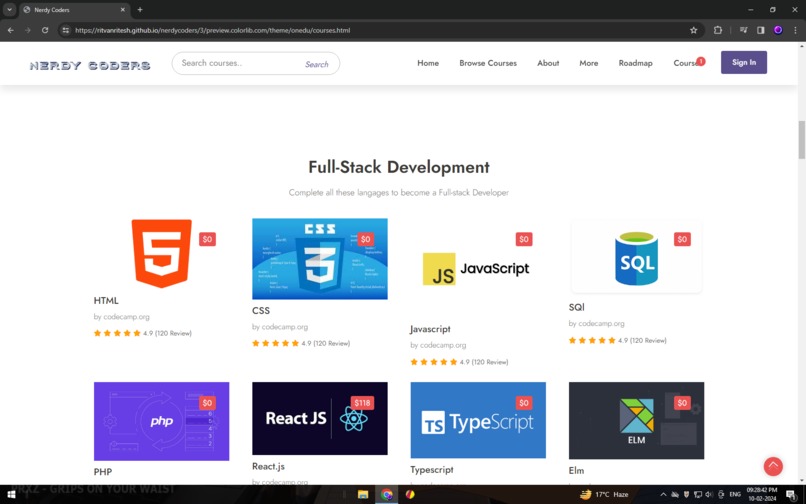Click the browser back arrow
The width and height of the screenshot is (806, 504).
click(11, 30)
